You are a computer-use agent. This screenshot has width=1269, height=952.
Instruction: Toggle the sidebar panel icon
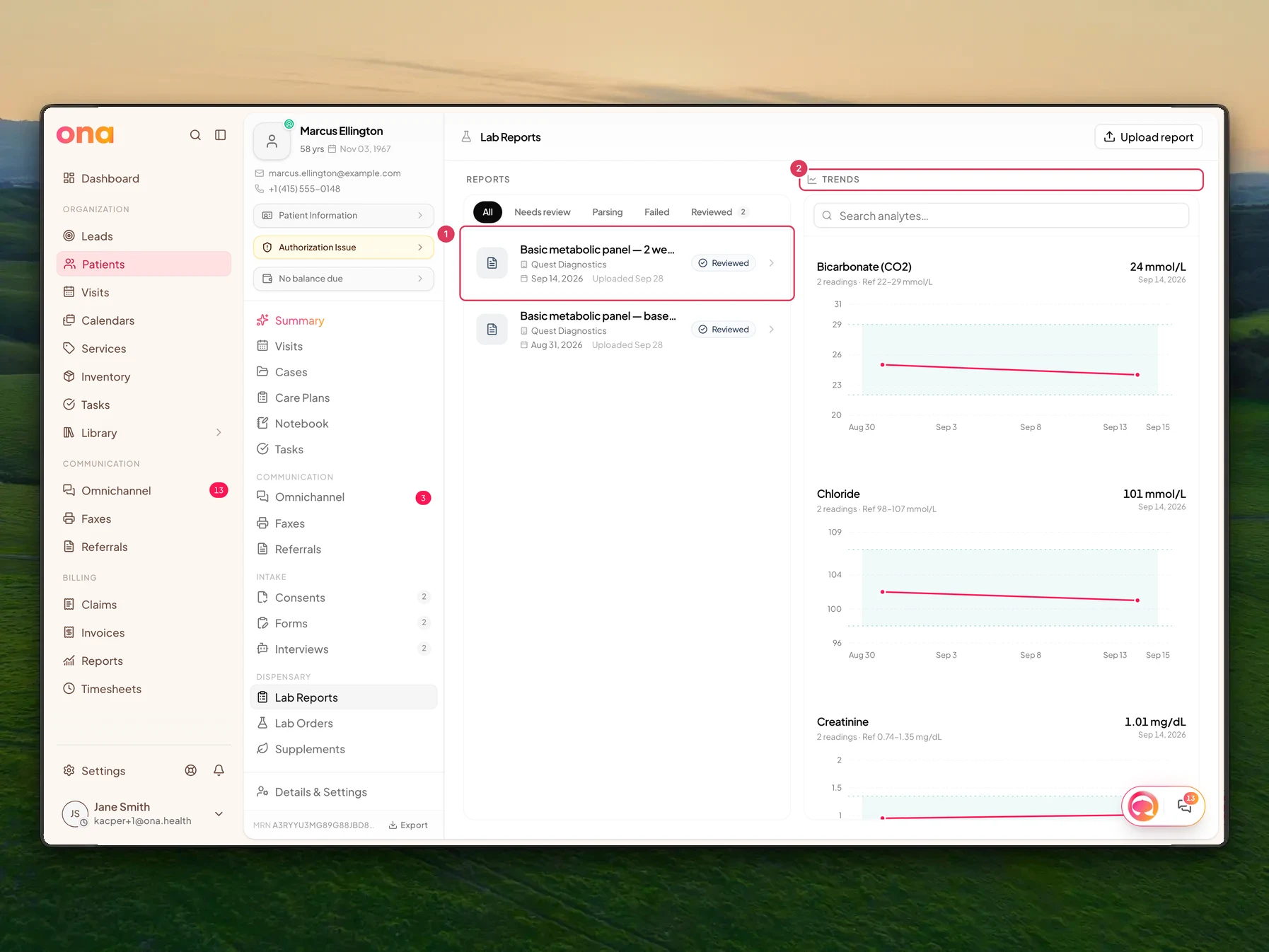tap(221, 135)
